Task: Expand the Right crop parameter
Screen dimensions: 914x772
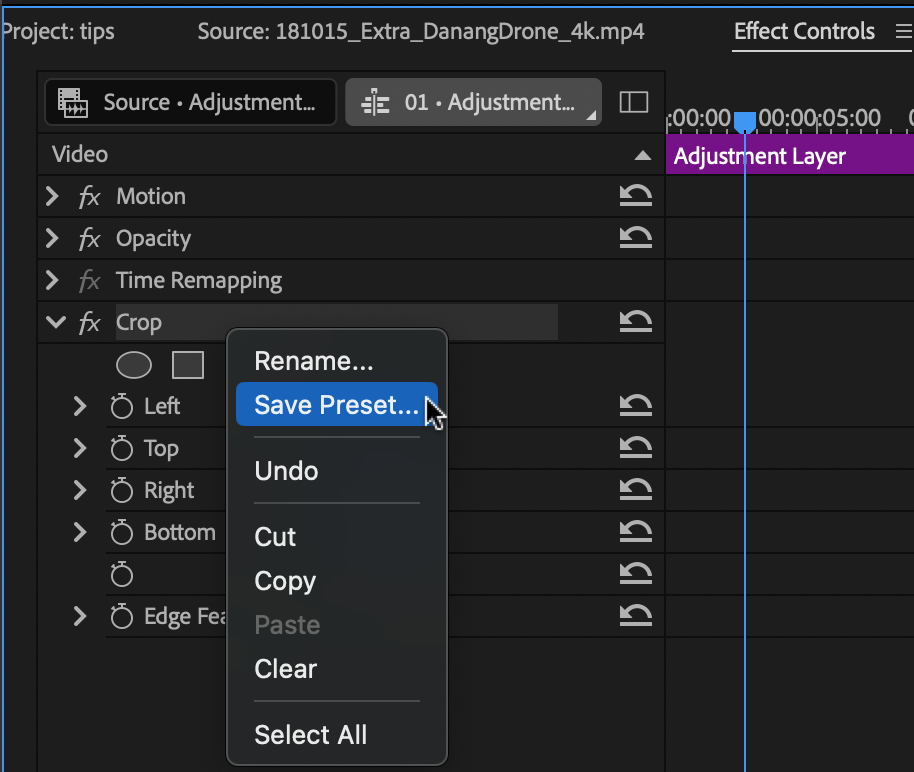Action: 80,490
